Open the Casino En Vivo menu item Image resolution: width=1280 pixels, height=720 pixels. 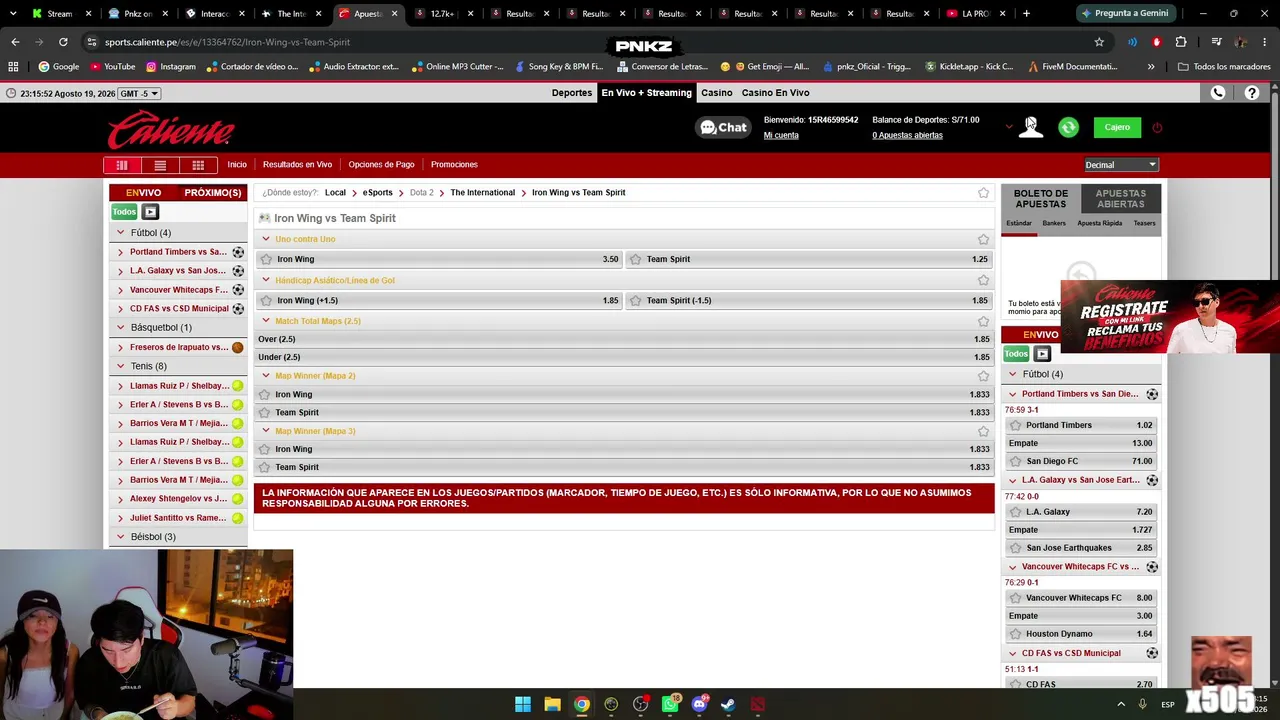pos(775,93)
